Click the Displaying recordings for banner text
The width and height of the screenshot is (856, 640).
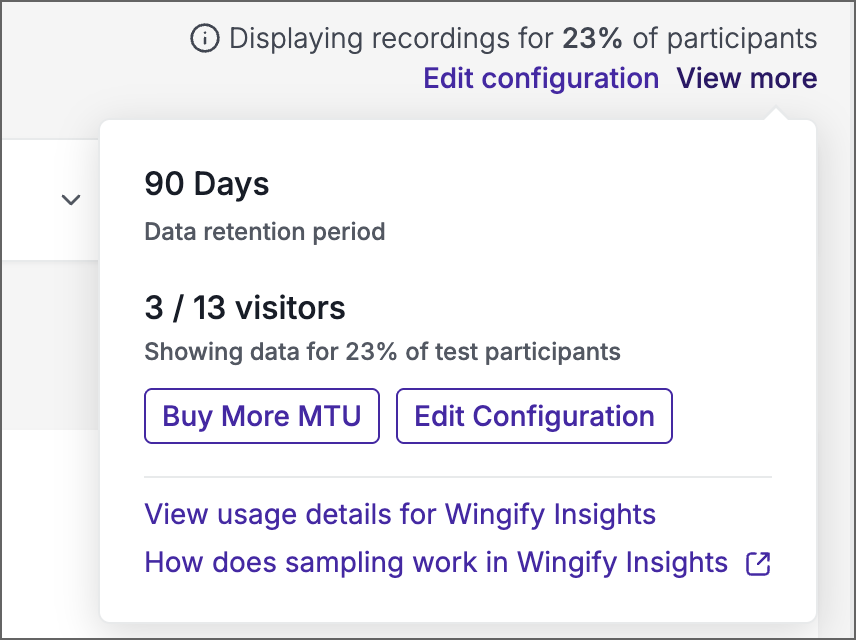(x=391, y=39)
